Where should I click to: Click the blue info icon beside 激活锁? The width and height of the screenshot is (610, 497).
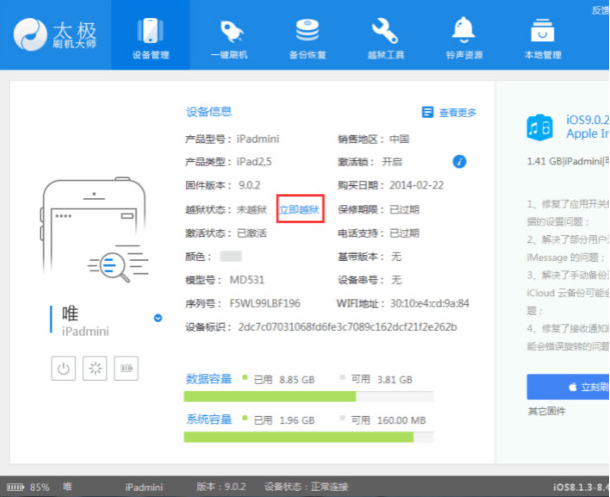coord(459,161)
